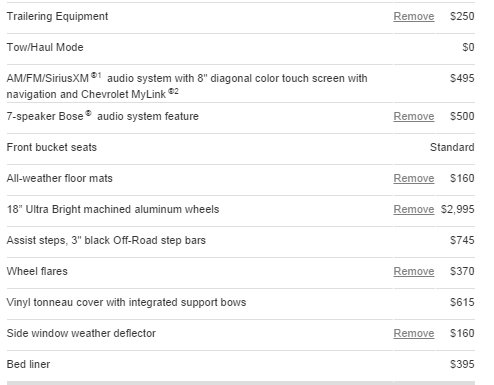Viewport: 494px width, 385px height.
Task: Click the Standard label for bucket seats
Action: 452,147
